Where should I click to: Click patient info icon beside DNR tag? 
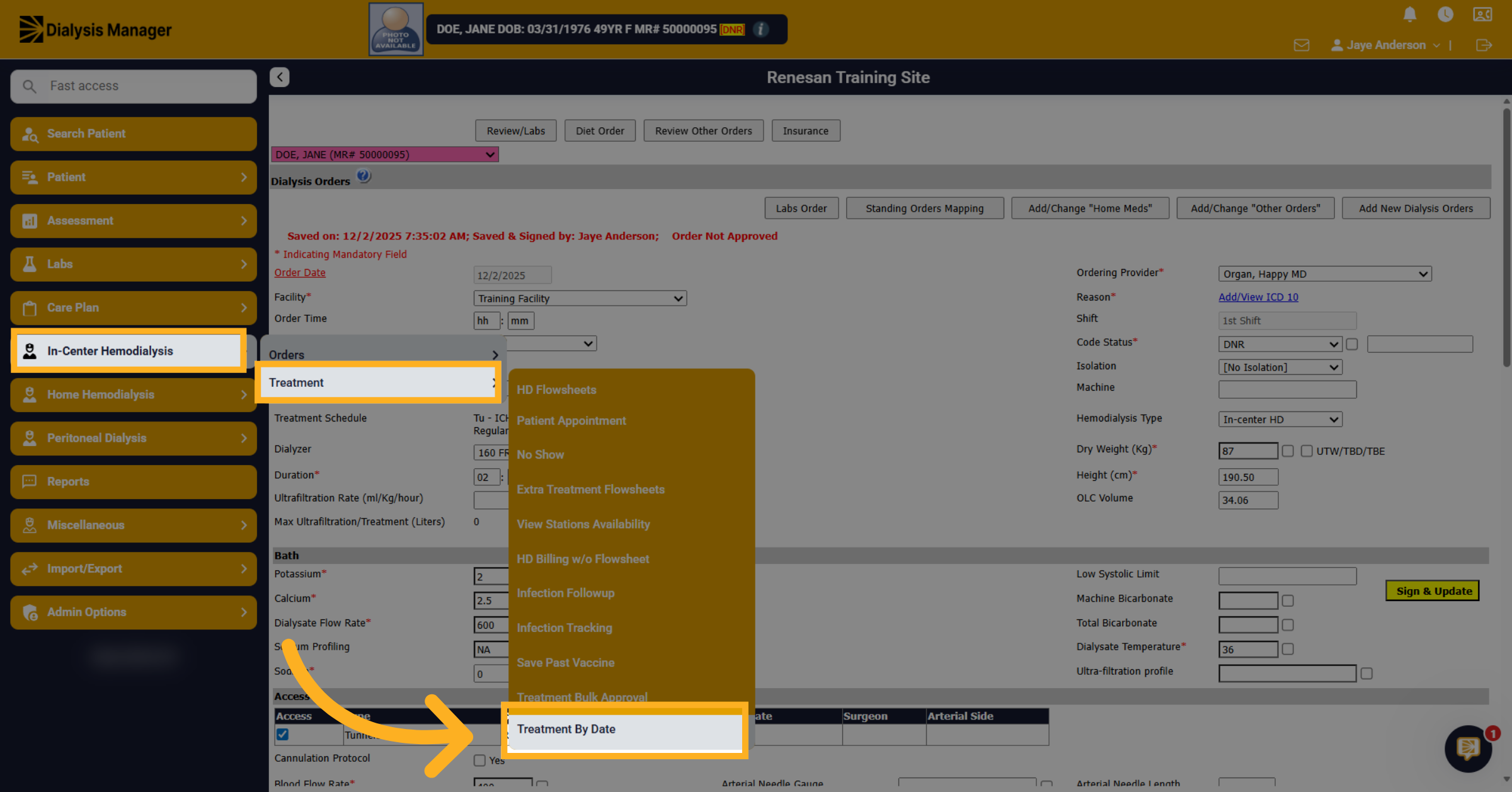[x=761, y=29]
